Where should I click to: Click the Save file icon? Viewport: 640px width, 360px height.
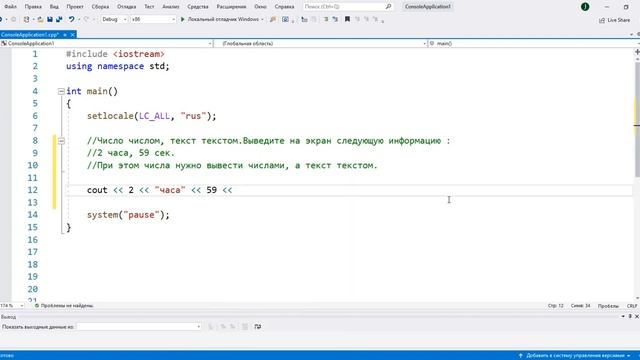(x=50, y=19)
